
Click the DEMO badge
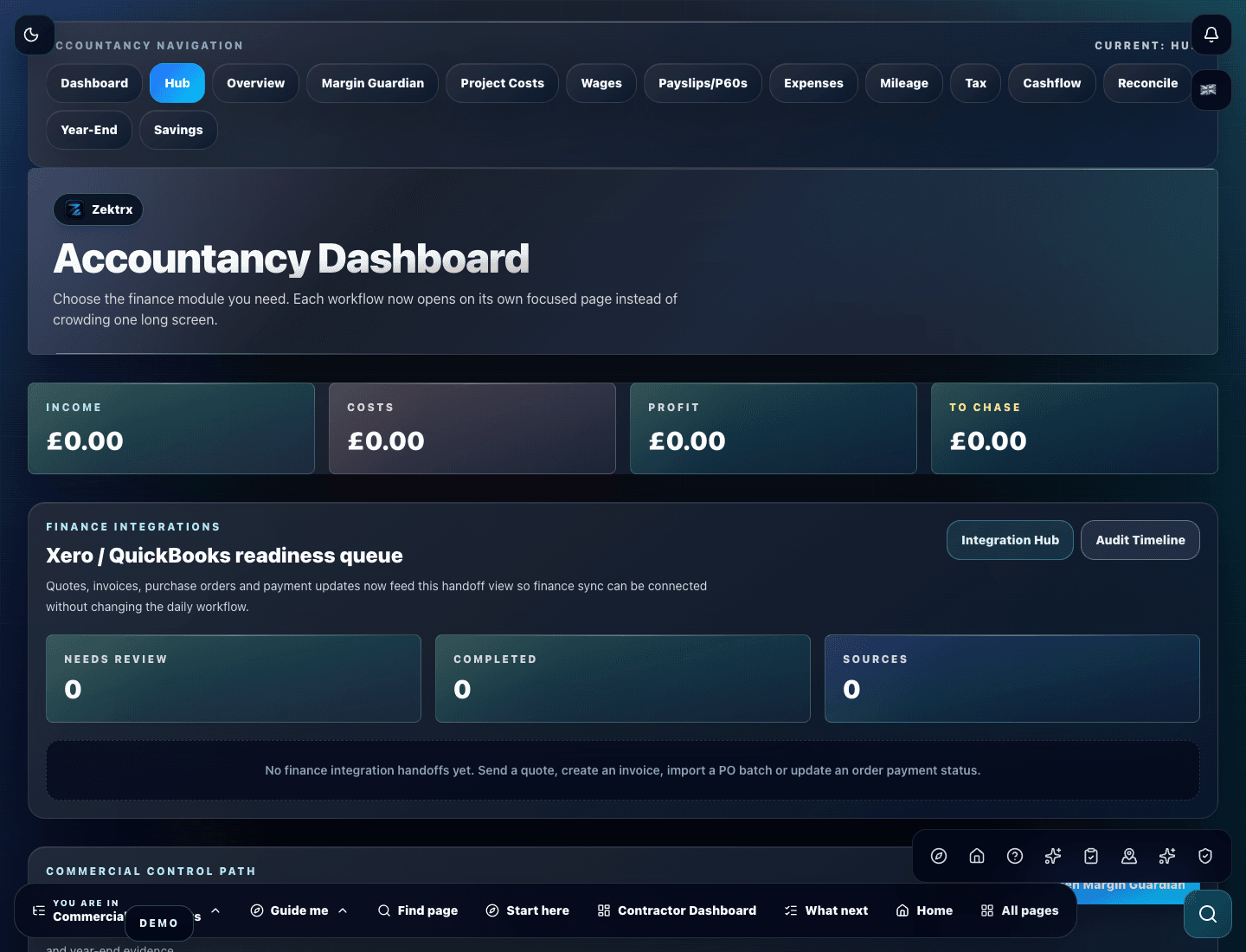click(159, 923)
